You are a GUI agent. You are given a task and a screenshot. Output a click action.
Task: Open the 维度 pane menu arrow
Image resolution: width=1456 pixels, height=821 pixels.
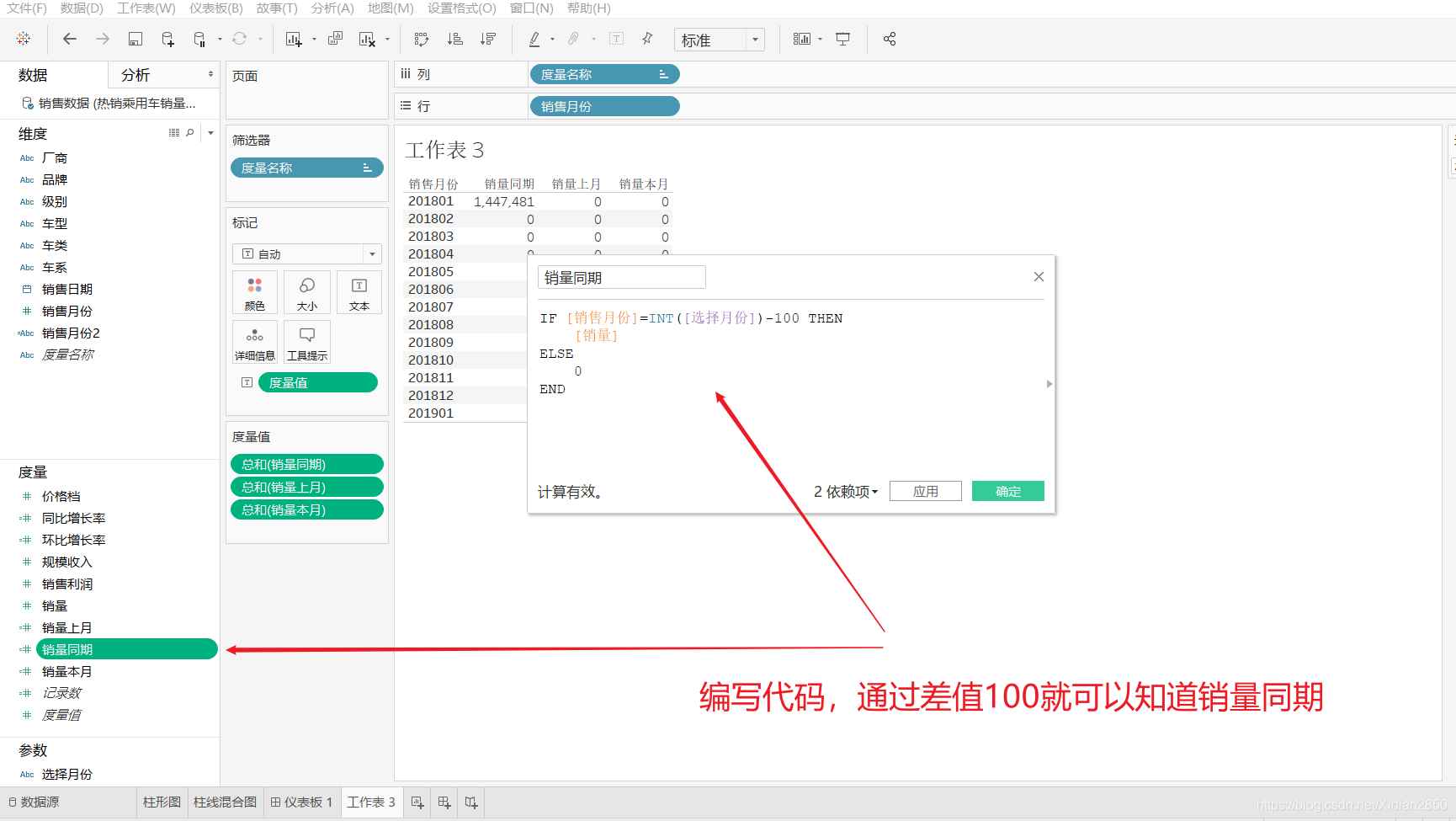point(210,132)
